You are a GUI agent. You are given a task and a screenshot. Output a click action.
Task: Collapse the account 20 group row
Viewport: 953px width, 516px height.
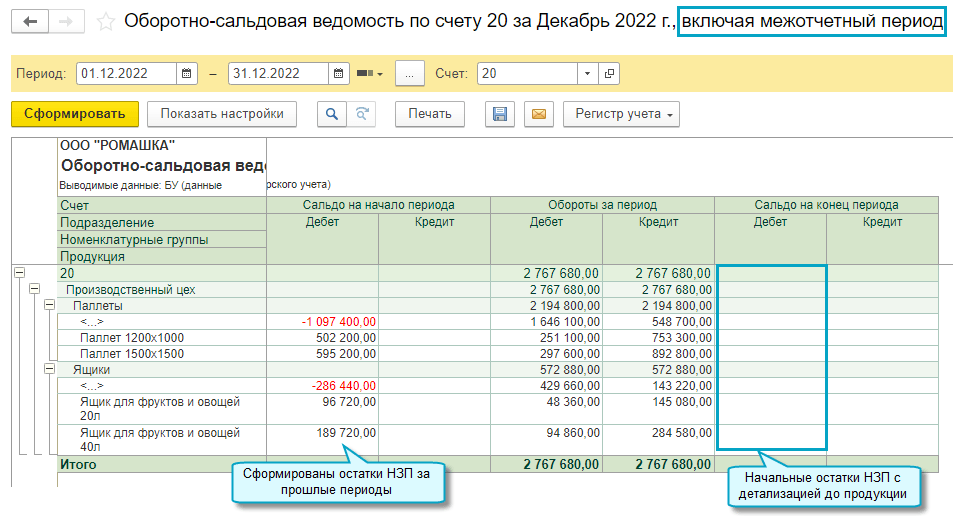[19, 273]
